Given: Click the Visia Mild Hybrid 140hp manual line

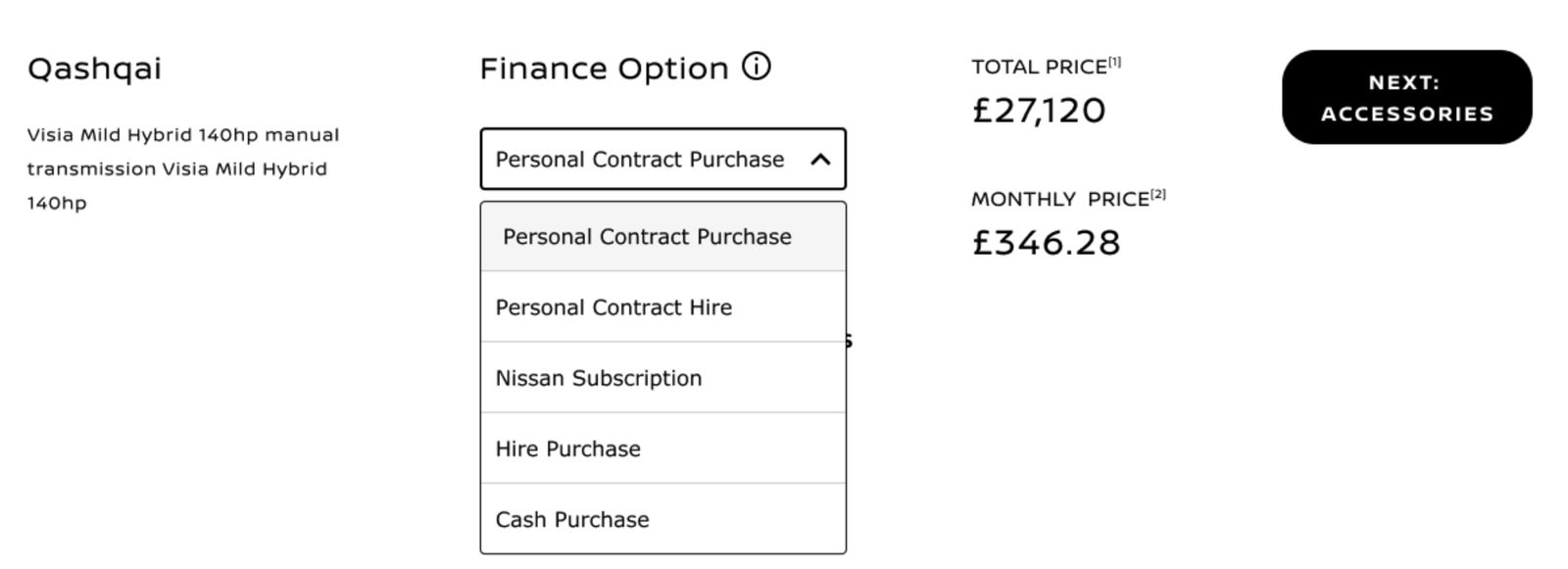Looking at the screenshot, I should (183, 135).
